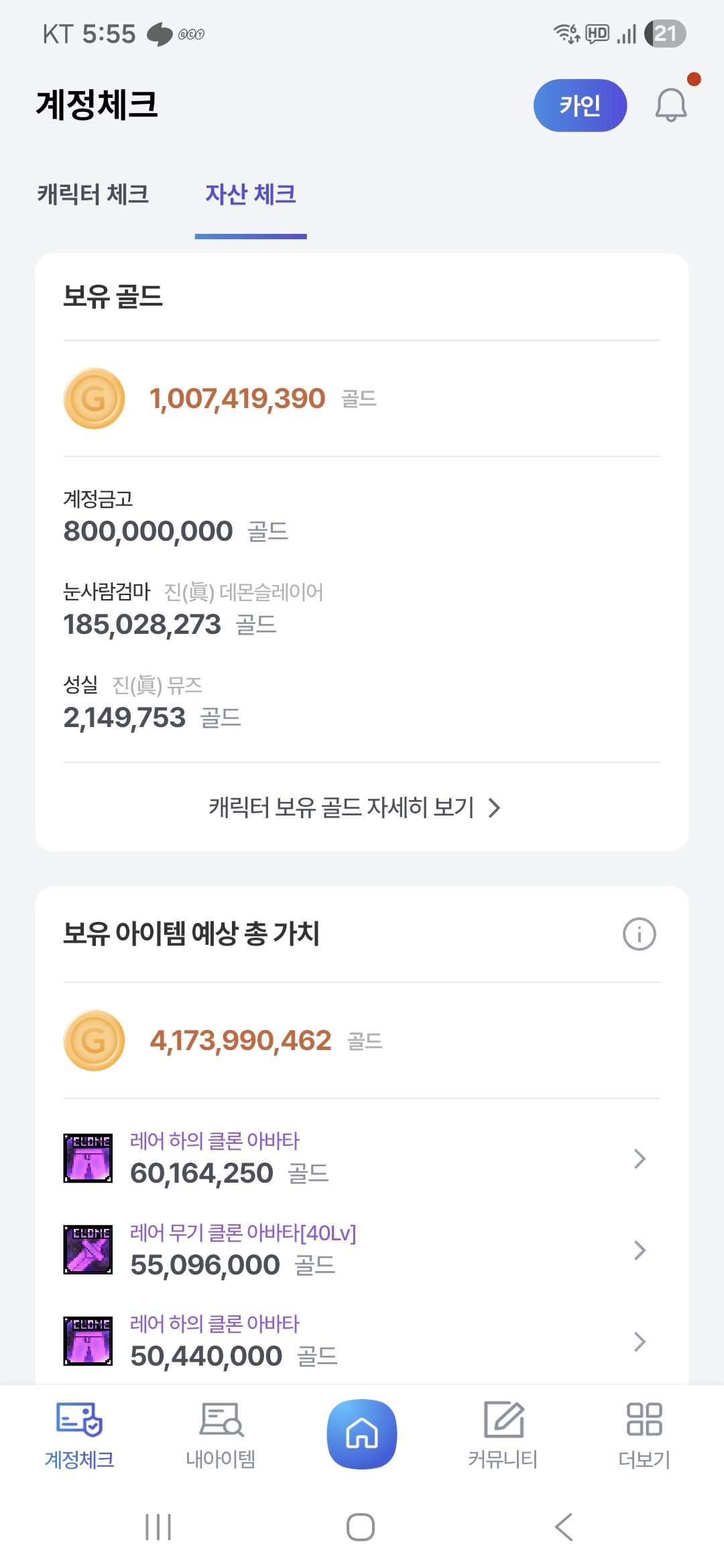Open 캐릭터 보유 골드 자세히 보기 link
724x1568 pixels.
pos(355,807)
